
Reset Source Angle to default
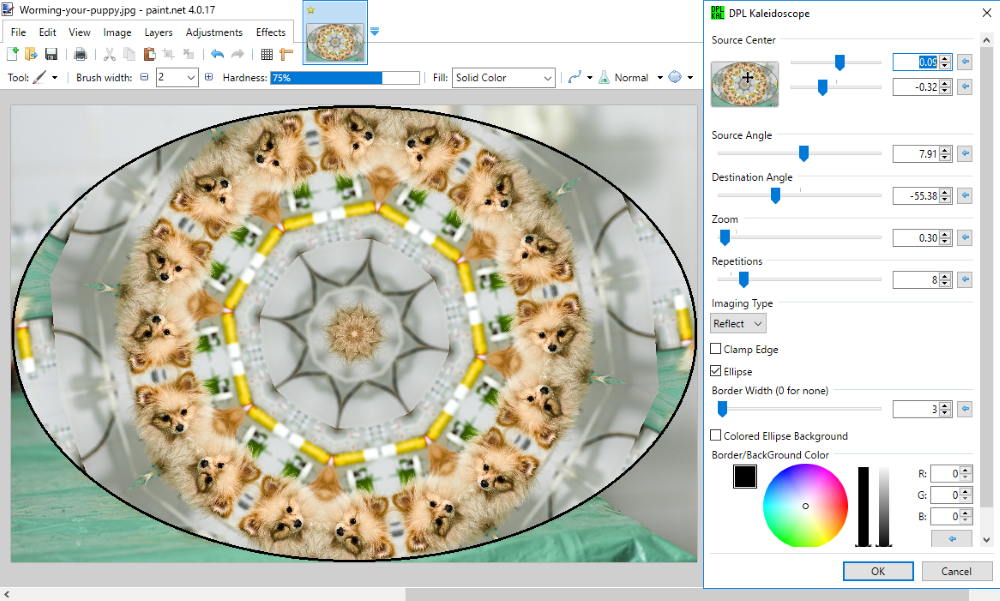click(965, 154)
